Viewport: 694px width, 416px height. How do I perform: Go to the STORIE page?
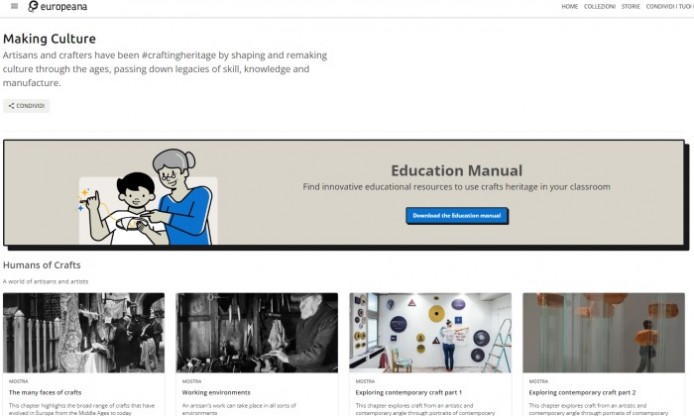(631, 6)
